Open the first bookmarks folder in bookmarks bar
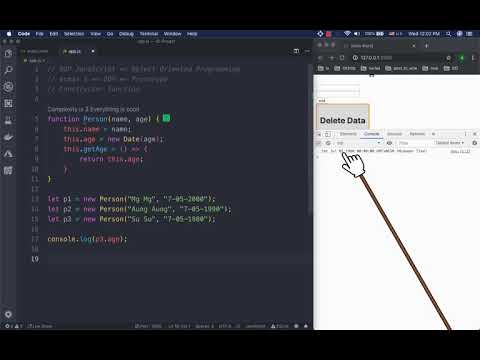The height and width of the screenshot is (360, 480). coord(324,68)
